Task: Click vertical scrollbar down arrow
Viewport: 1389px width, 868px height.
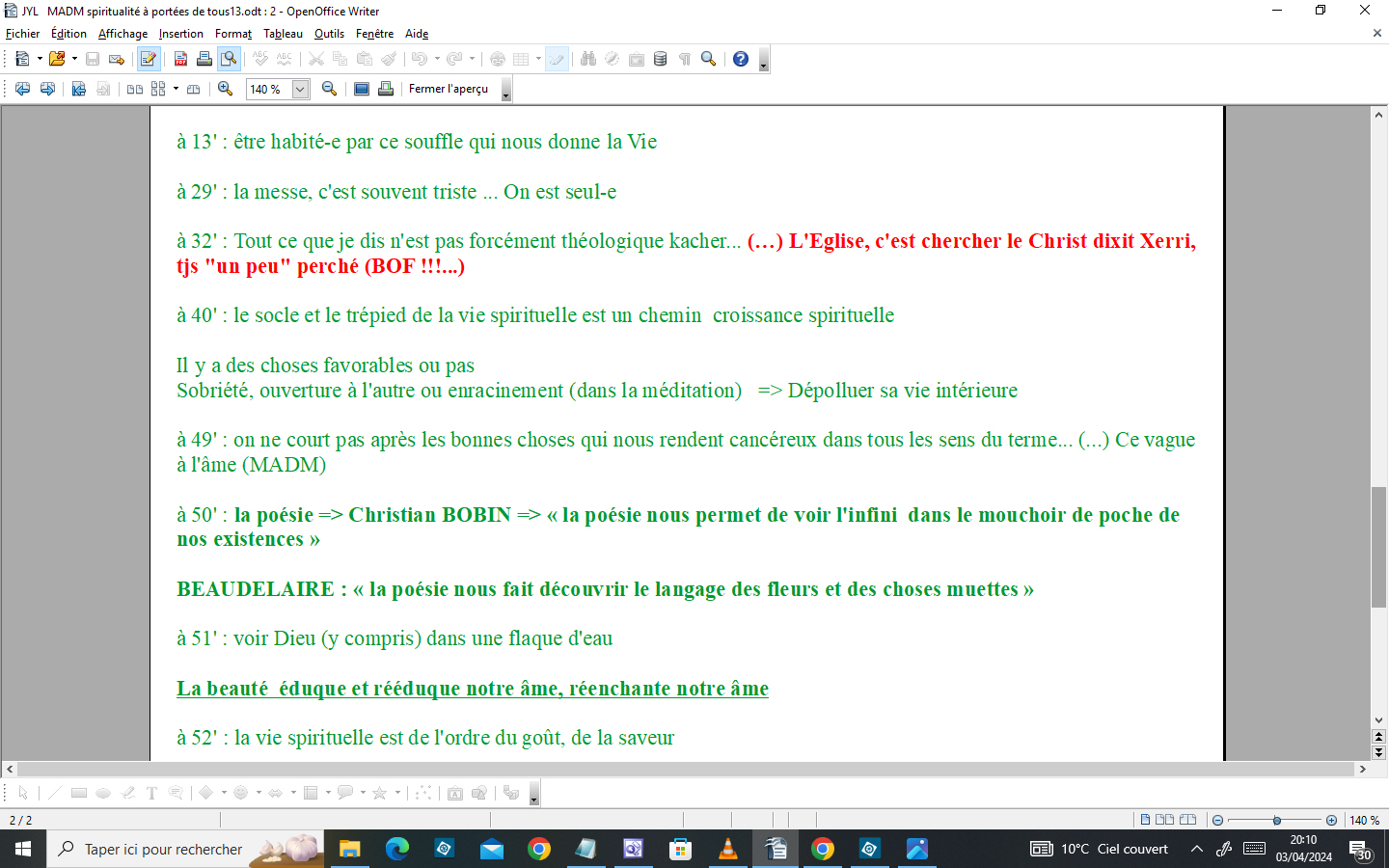Action: click(1378, 719)
